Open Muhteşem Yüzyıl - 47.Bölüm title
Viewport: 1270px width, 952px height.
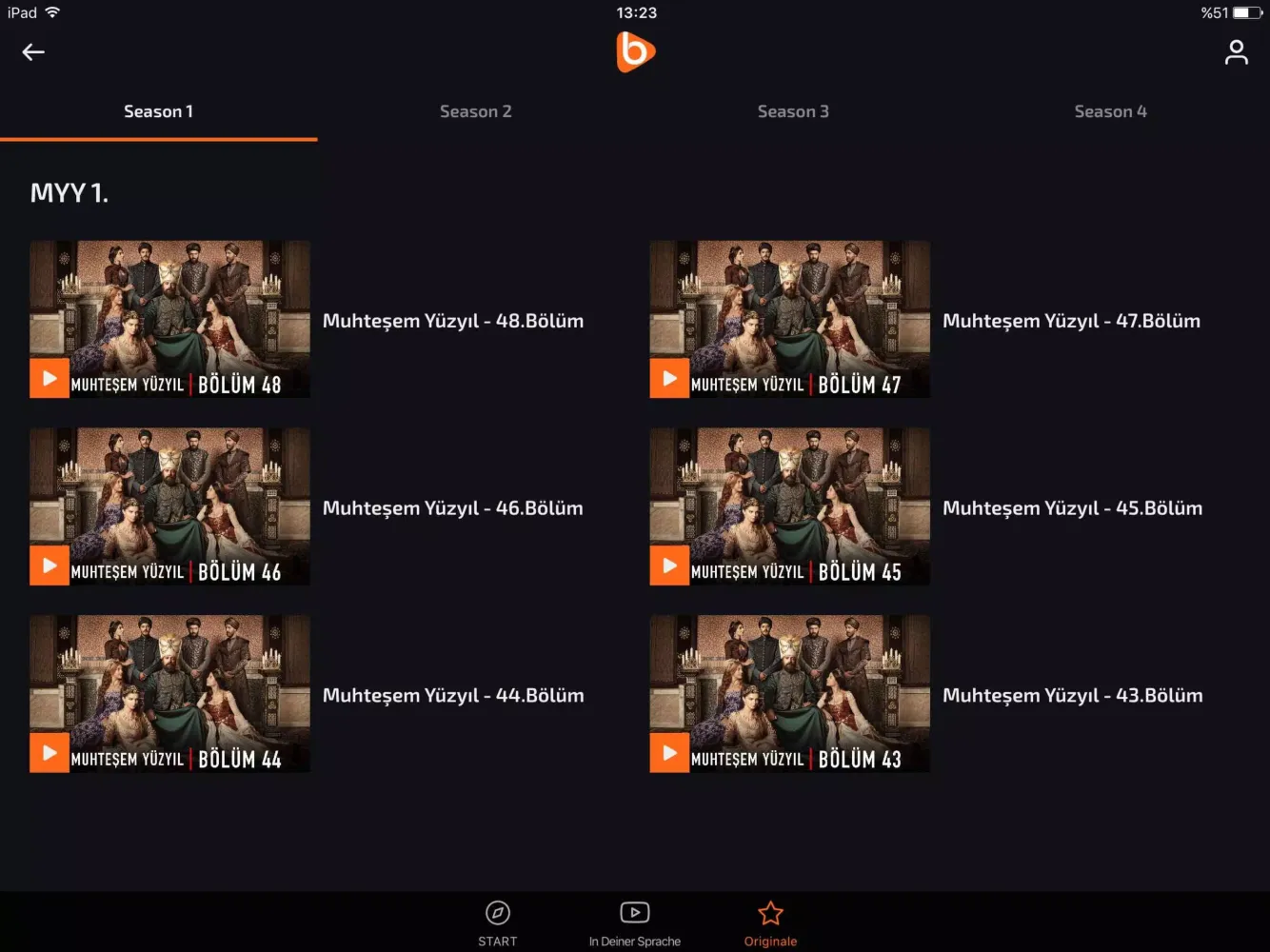pos(1072,321)
